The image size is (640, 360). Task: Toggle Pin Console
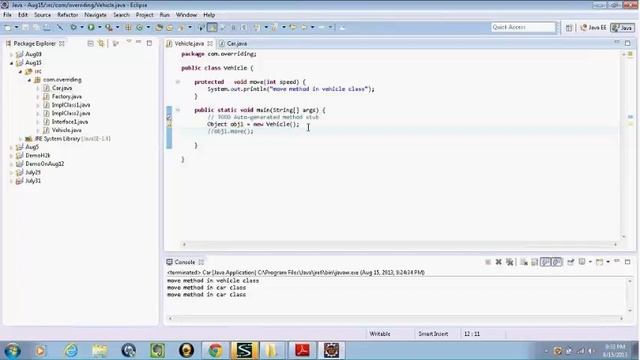click(x=571, y=262)
